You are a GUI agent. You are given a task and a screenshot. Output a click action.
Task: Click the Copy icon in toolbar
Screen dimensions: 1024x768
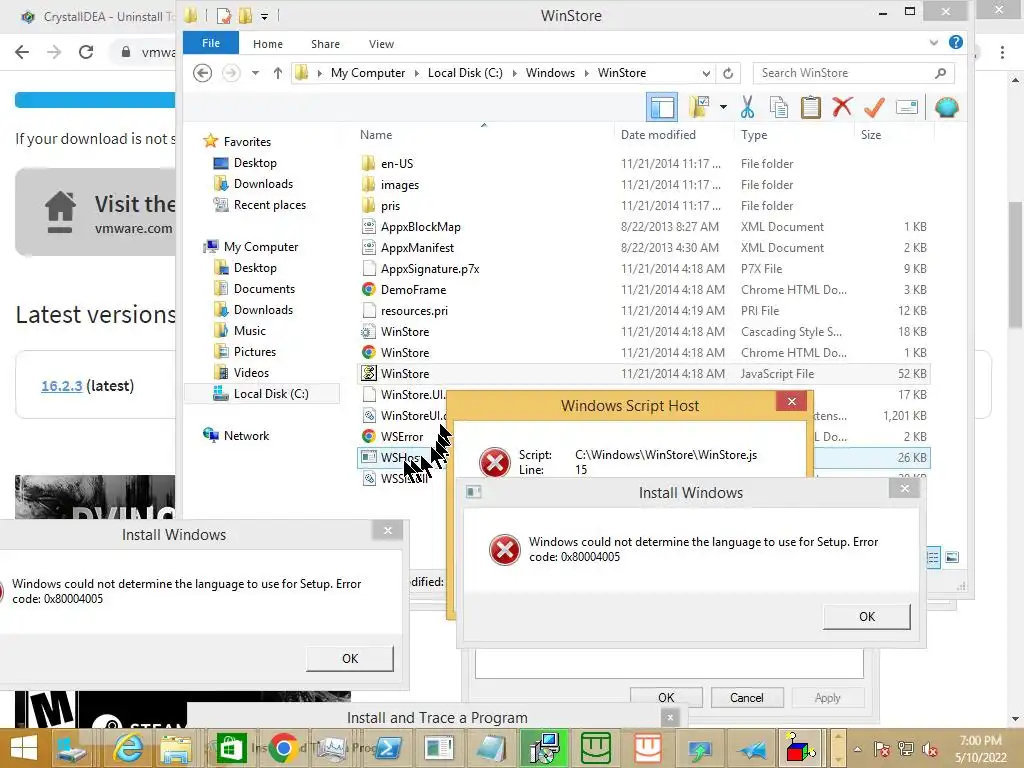pos(778,107)
